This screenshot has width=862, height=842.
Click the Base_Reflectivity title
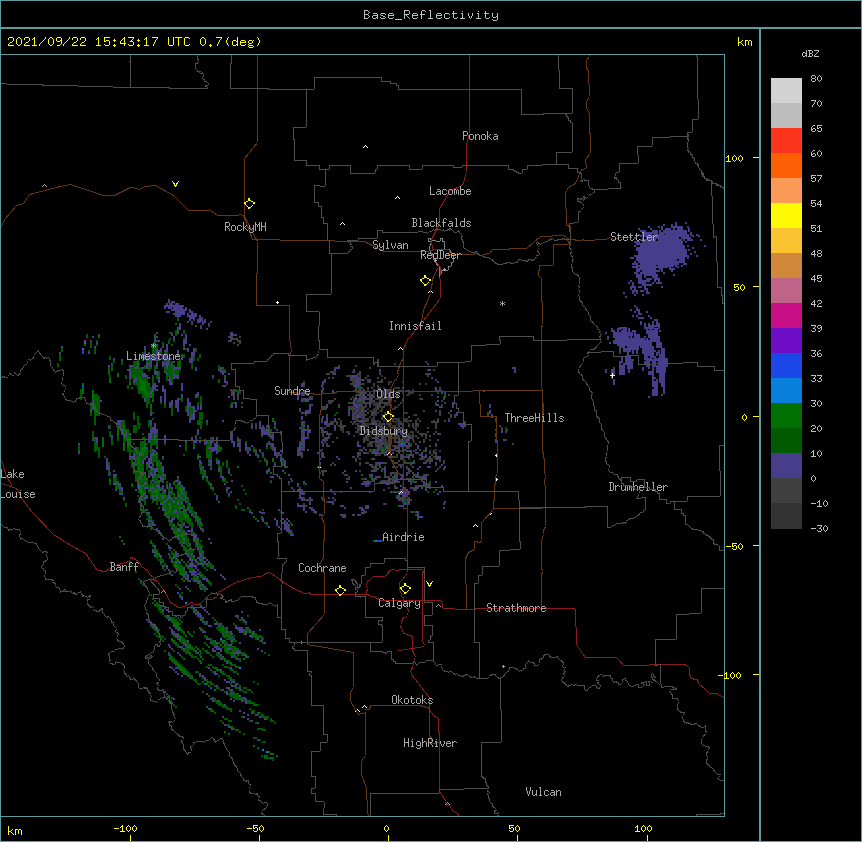point(431,15)
